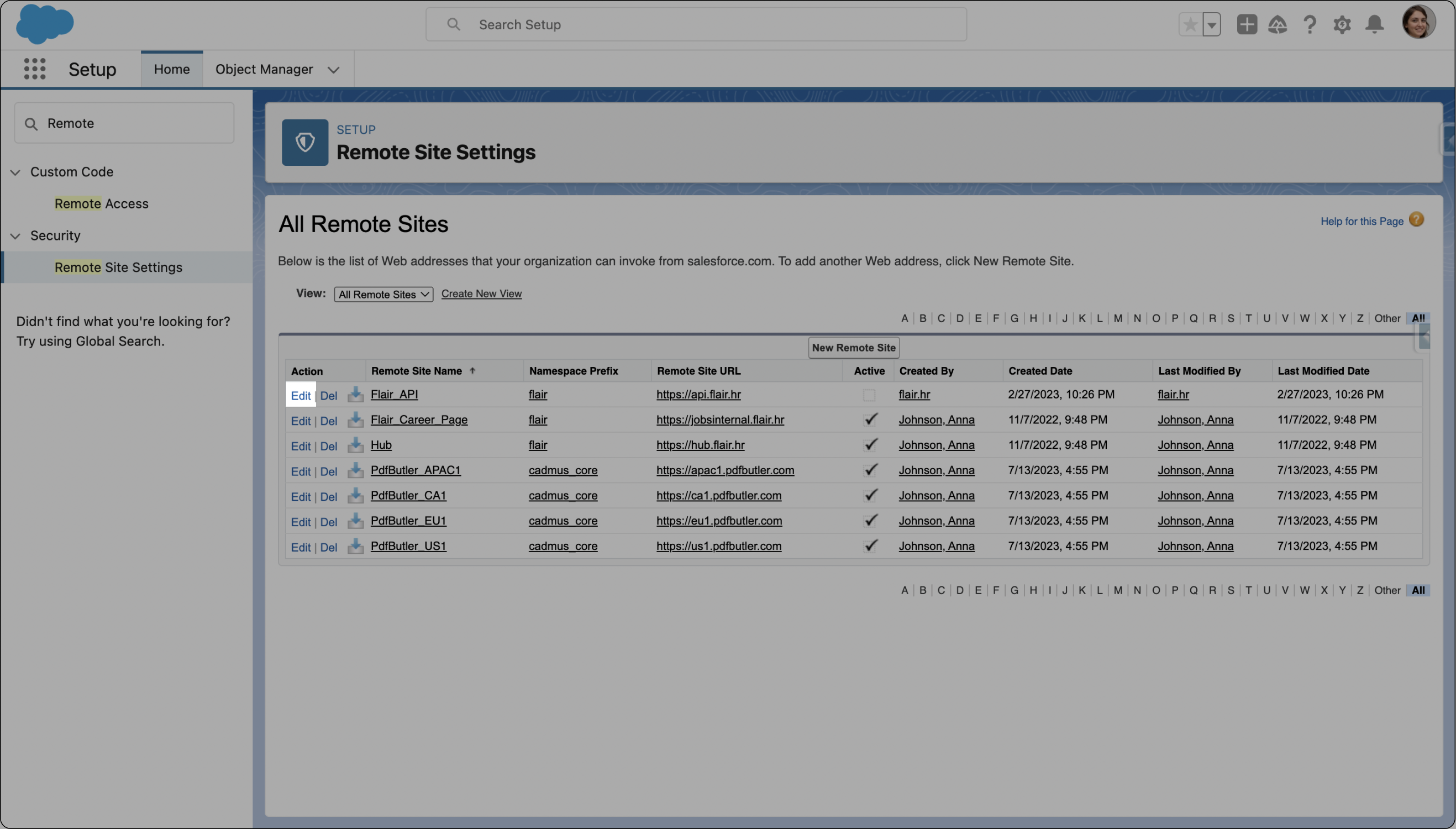
Task: Open the All Remote Sites view dropdown
Action: click(383, 295)
